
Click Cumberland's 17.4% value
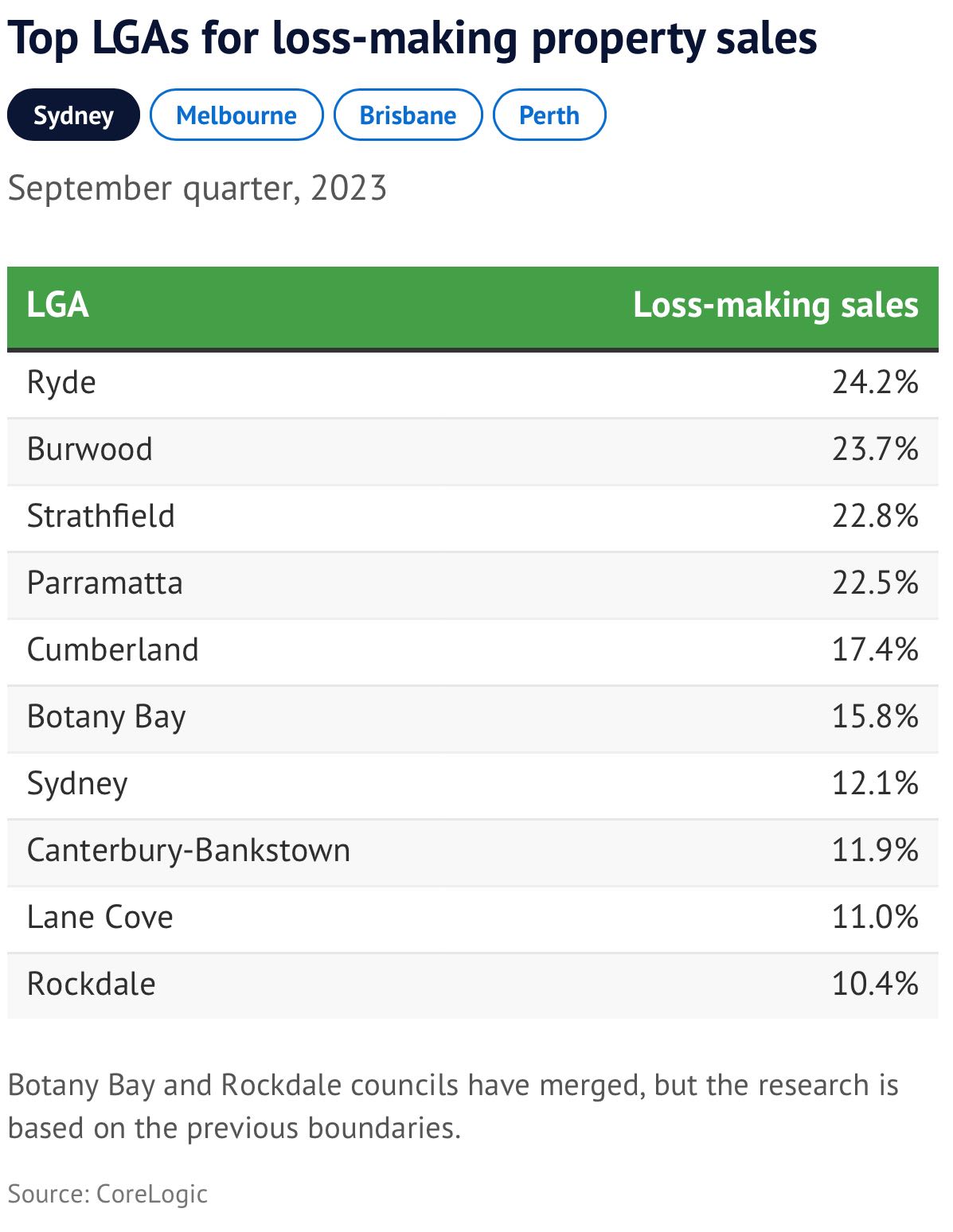[x=874, y=650]
